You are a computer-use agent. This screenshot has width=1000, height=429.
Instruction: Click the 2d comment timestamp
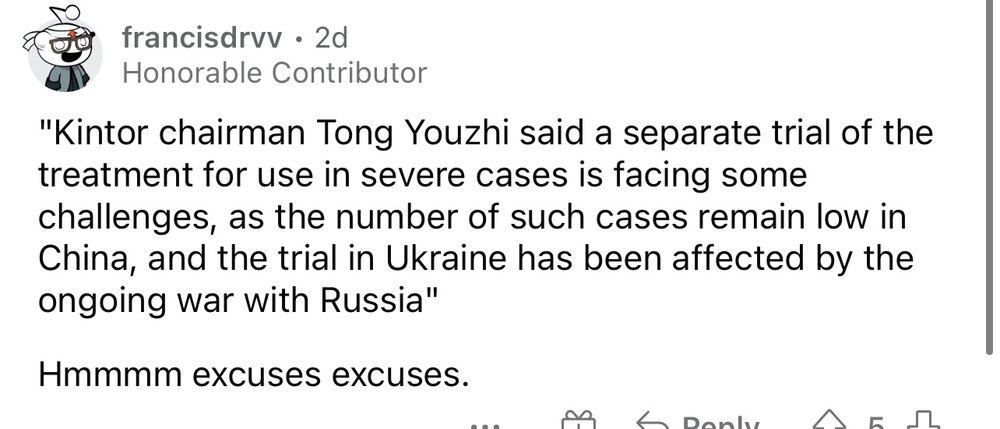329,39
